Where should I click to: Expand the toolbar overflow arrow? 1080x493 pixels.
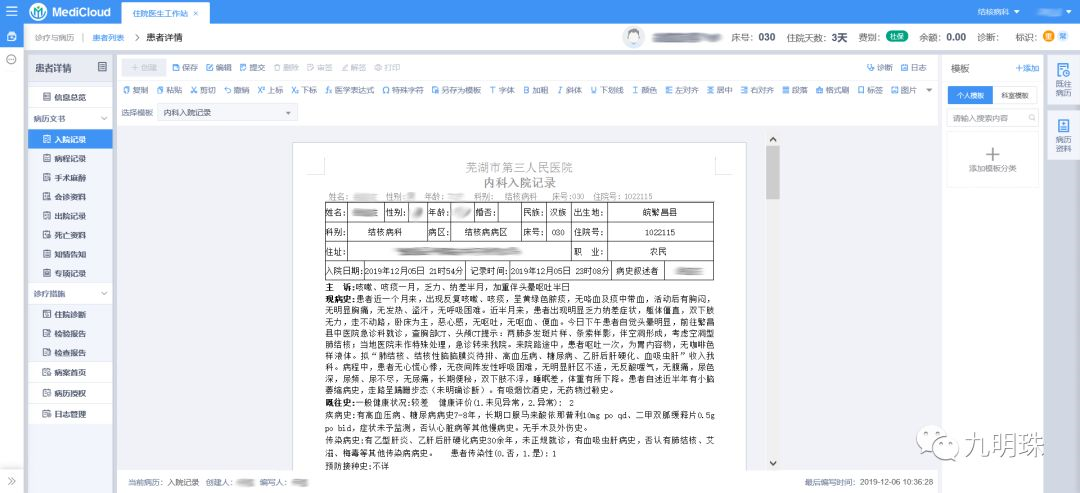click(x=928, y=90)
